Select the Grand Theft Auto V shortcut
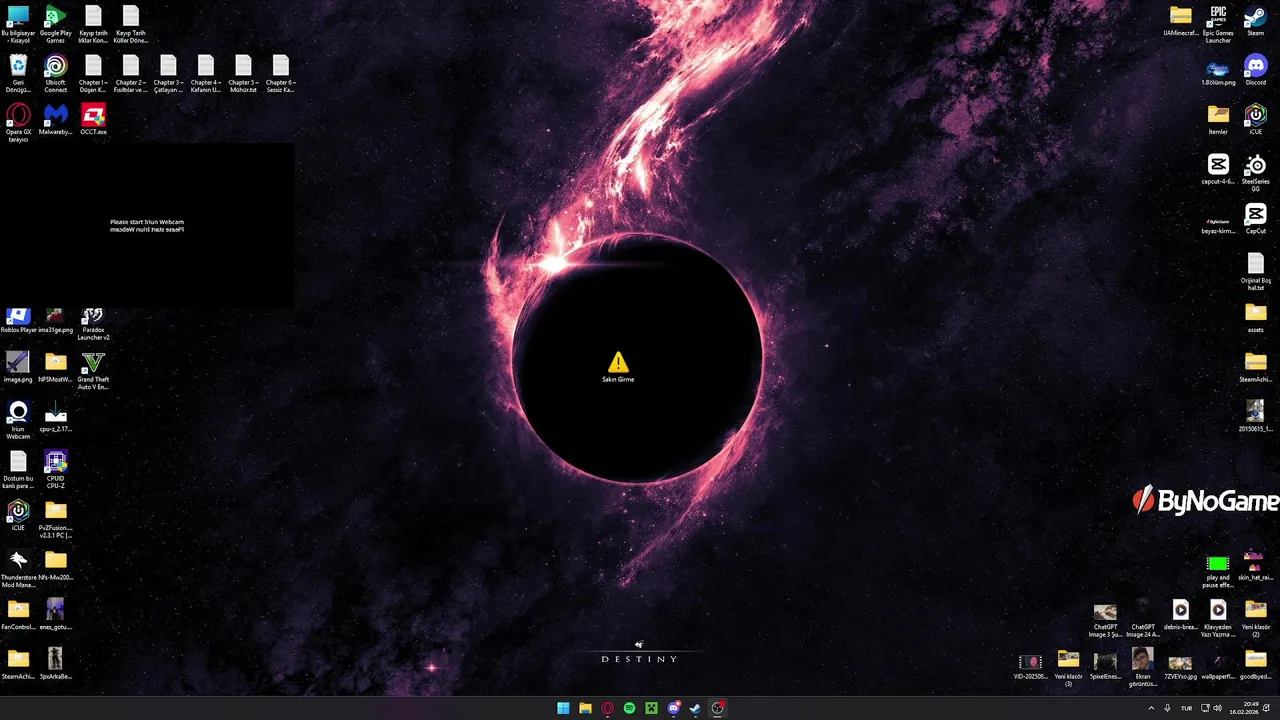 (93, 363)
